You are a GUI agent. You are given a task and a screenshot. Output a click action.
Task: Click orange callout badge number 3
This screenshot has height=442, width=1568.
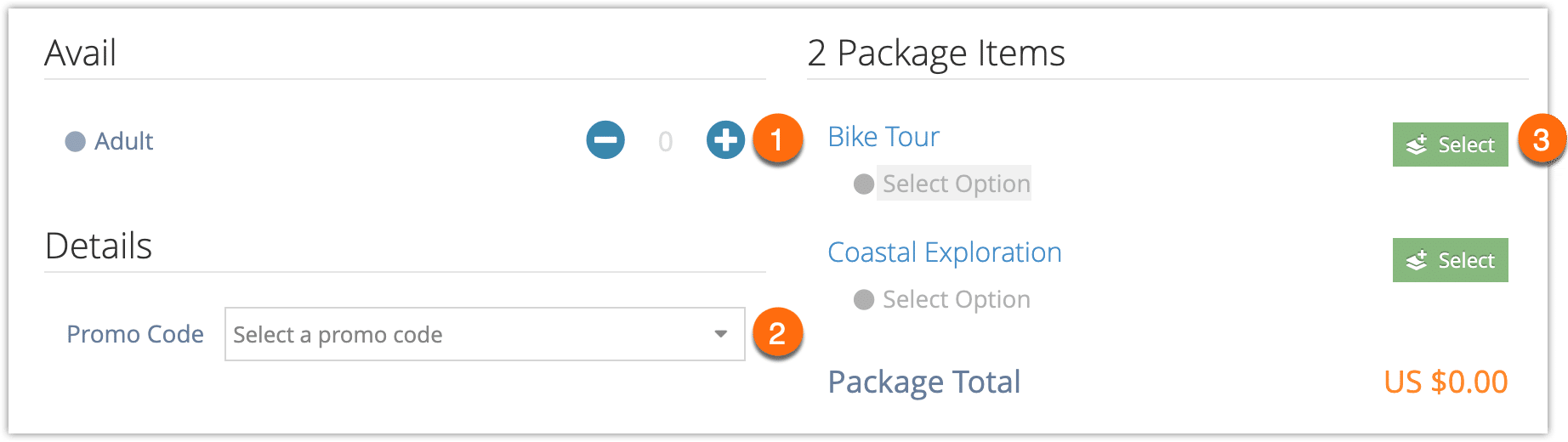[x=1541, y=139]
